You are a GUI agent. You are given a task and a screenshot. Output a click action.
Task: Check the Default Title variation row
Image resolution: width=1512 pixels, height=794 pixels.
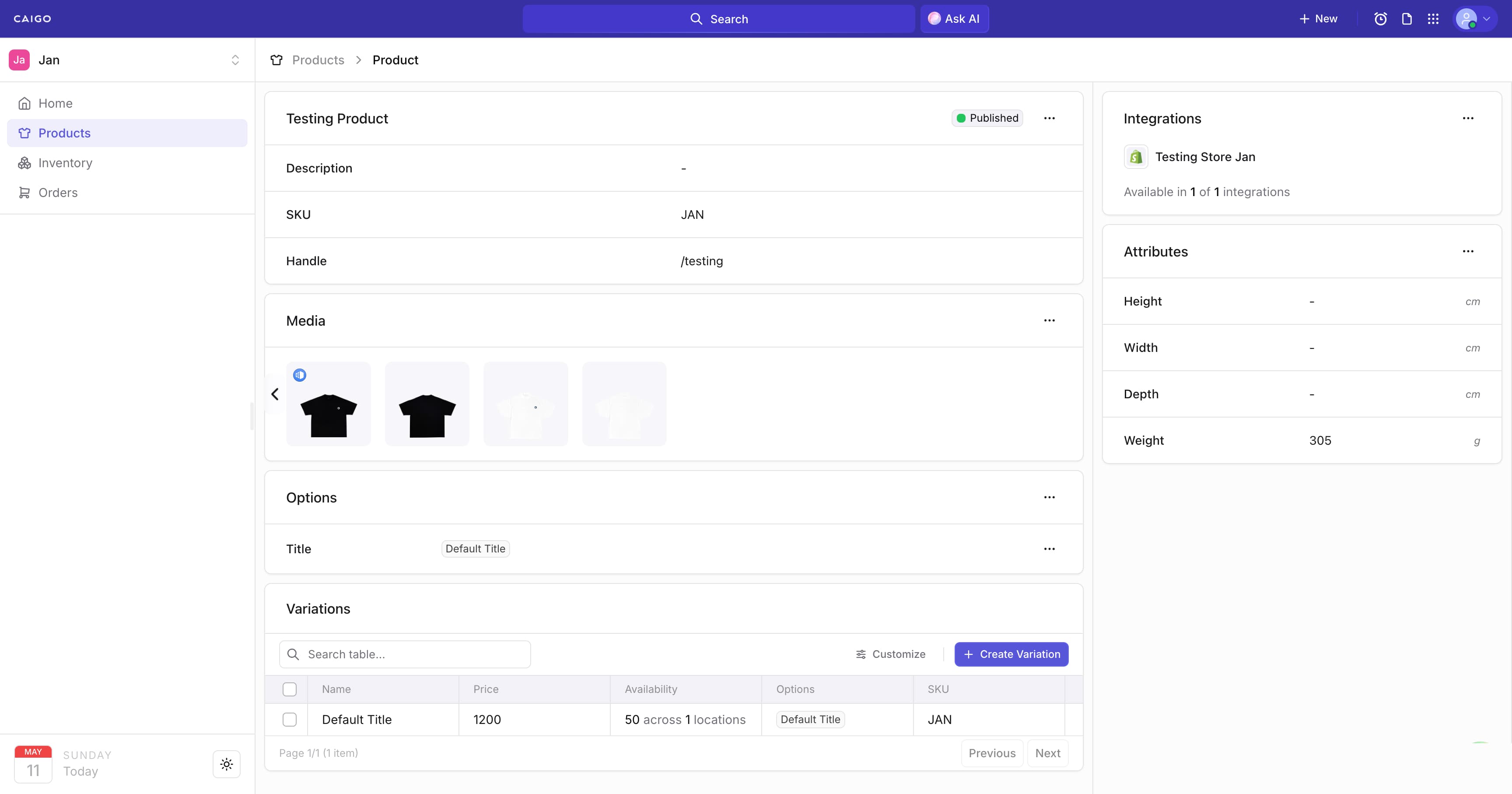[x=289, y=720]
